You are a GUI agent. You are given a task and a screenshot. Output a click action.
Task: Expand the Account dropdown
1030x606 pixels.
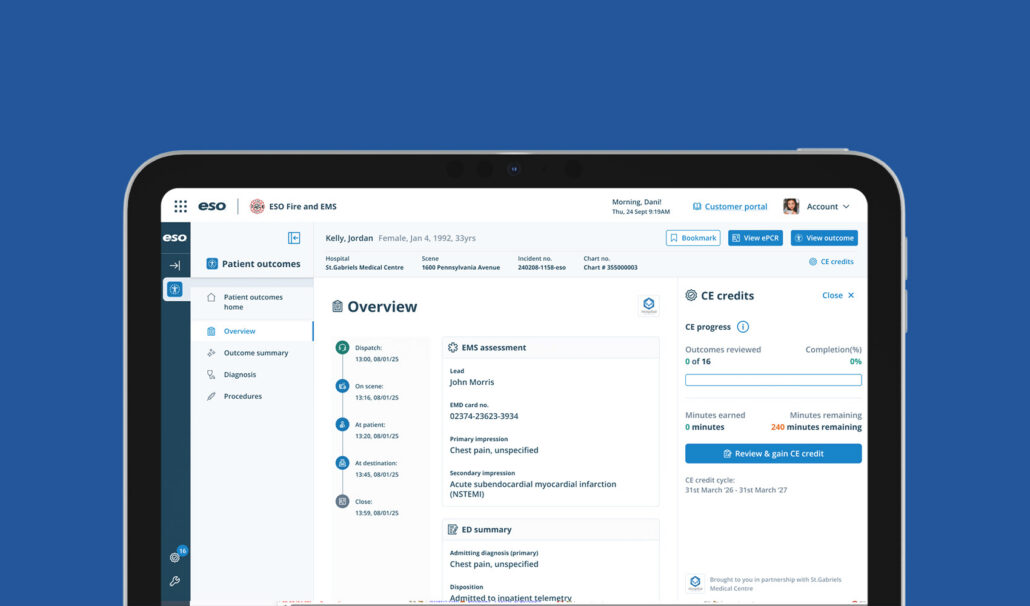828,206
